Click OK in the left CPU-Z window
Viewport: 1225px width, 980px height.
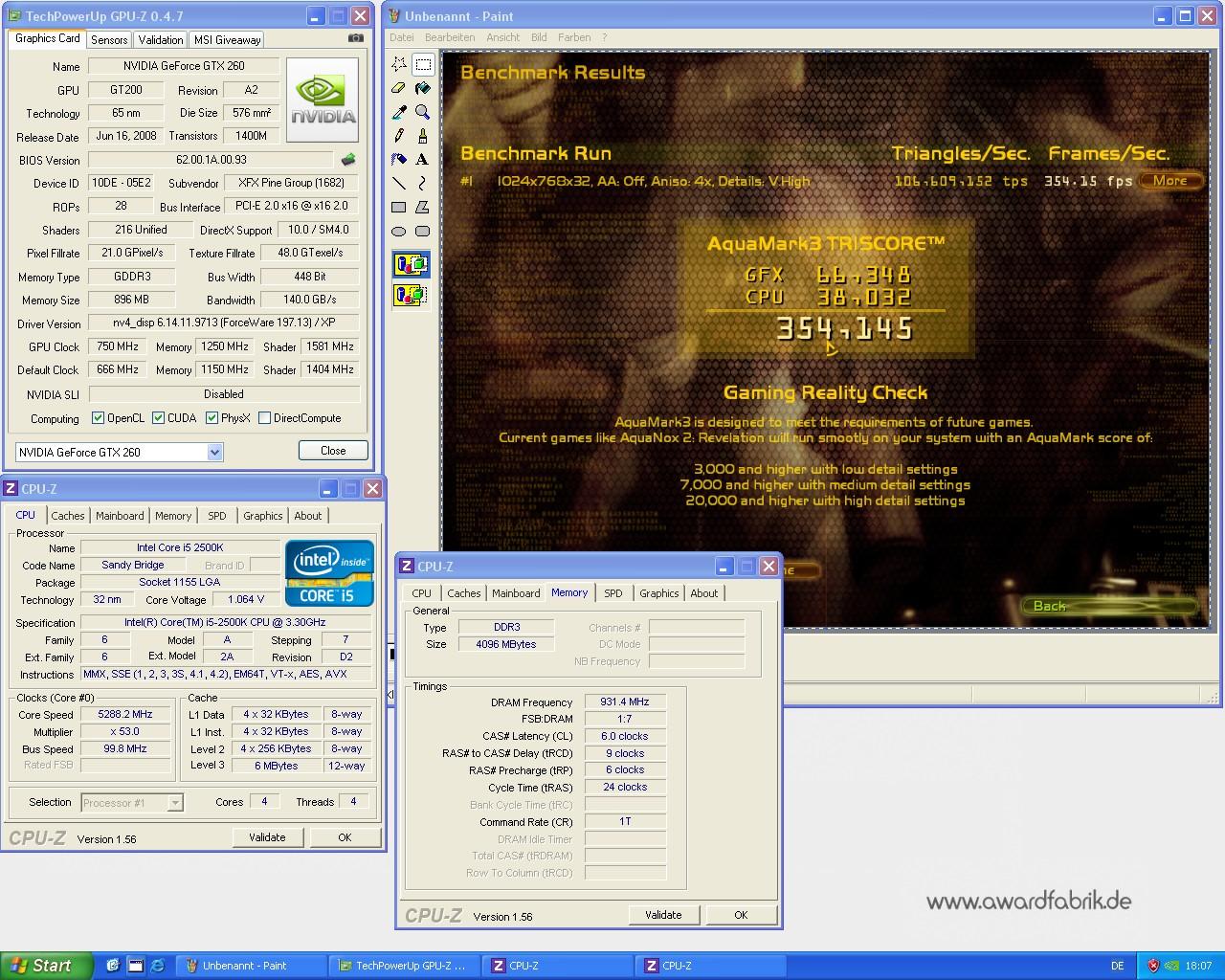(x=345, y=837)
